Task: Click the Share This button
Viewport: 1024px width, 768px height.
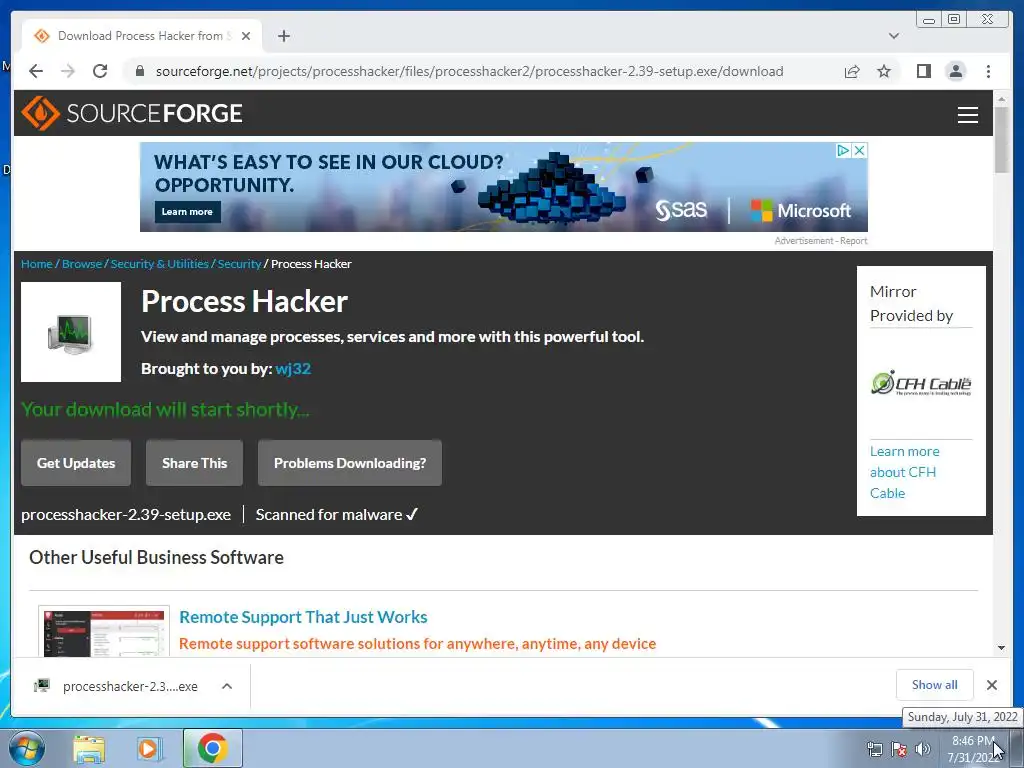Action: click(195, 463)
